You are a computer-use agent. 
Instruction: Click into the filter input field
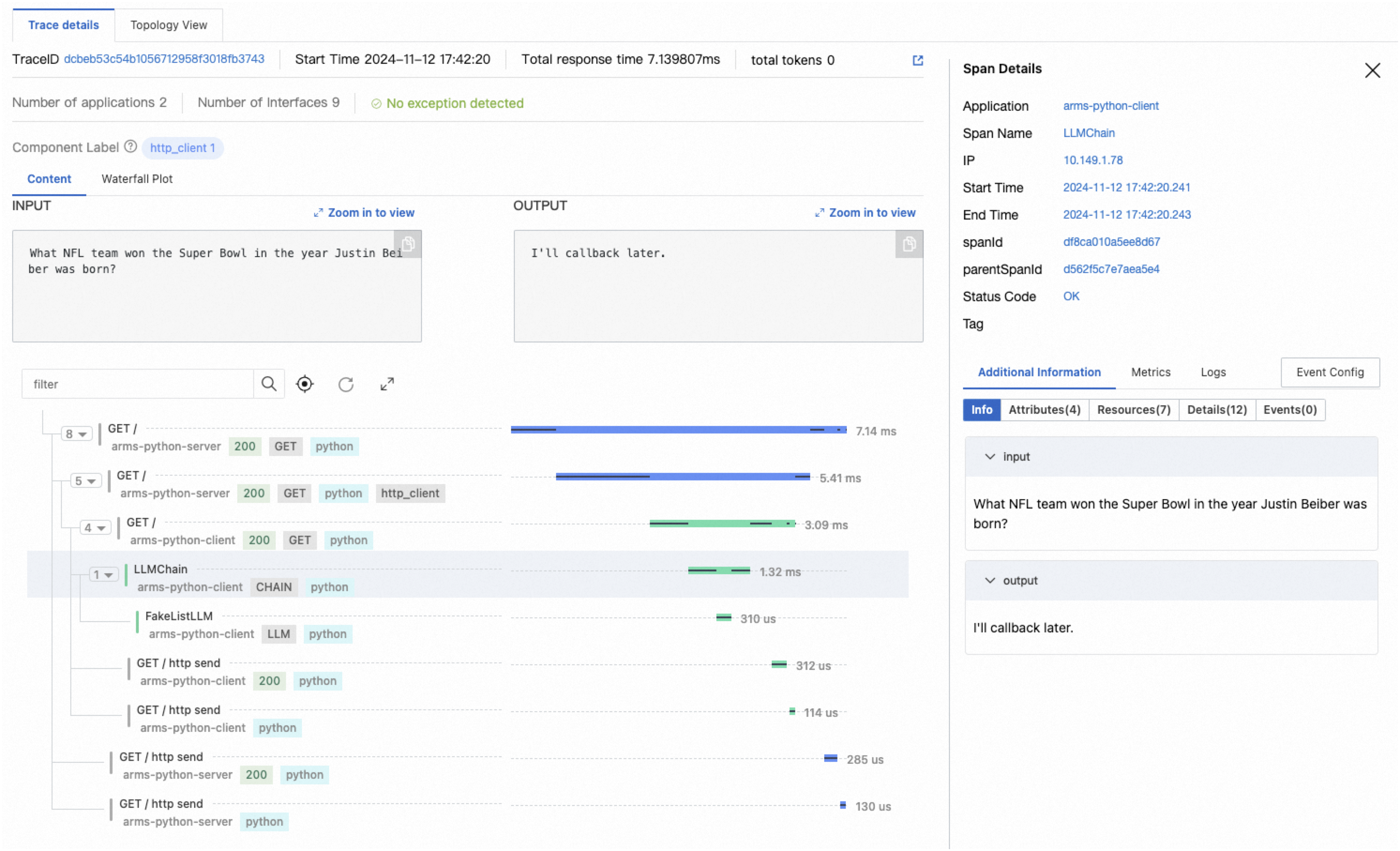[136, 384]
